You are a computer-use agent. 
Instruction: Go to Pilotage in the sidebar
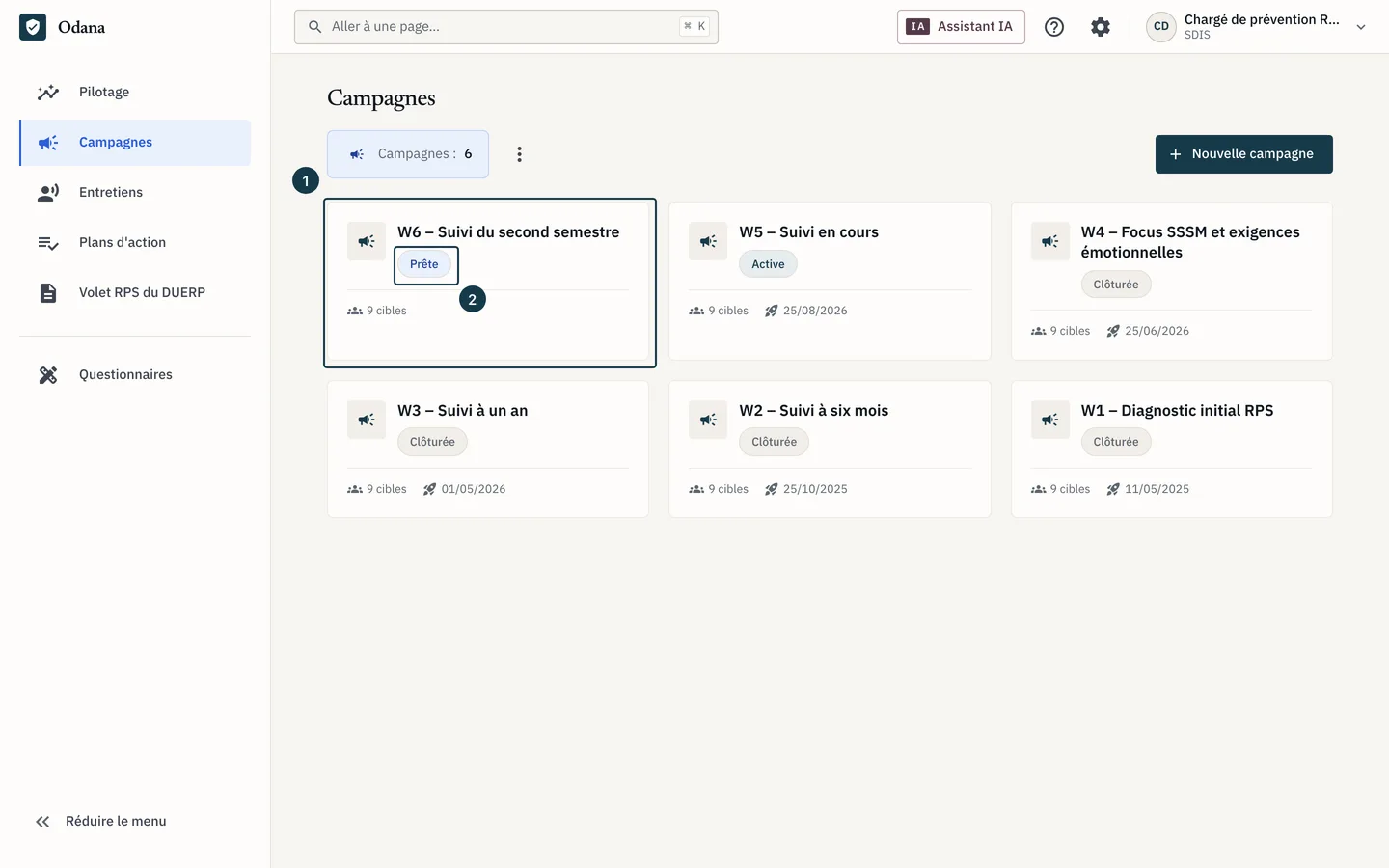click(x=135, y=93)
